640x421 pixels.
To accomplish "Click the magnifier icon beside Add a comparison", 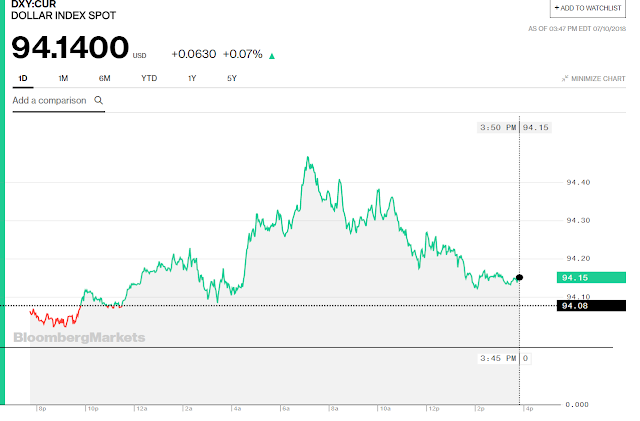I will 98,101.
